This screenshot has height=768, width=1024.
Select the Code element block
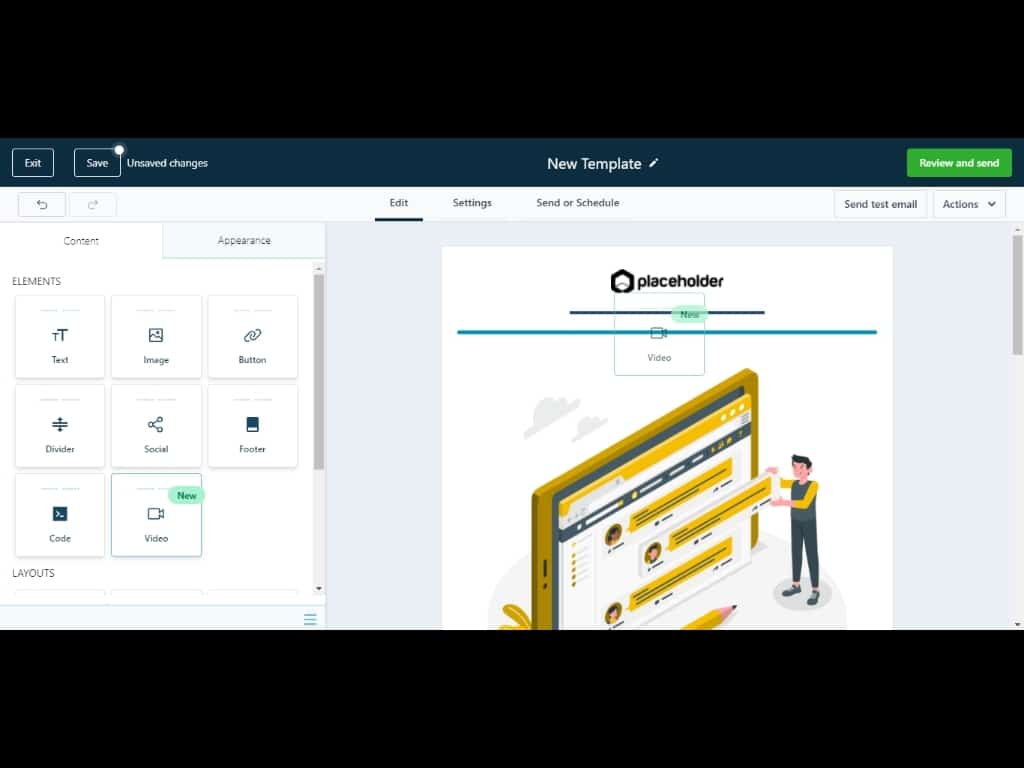point(60,515)
